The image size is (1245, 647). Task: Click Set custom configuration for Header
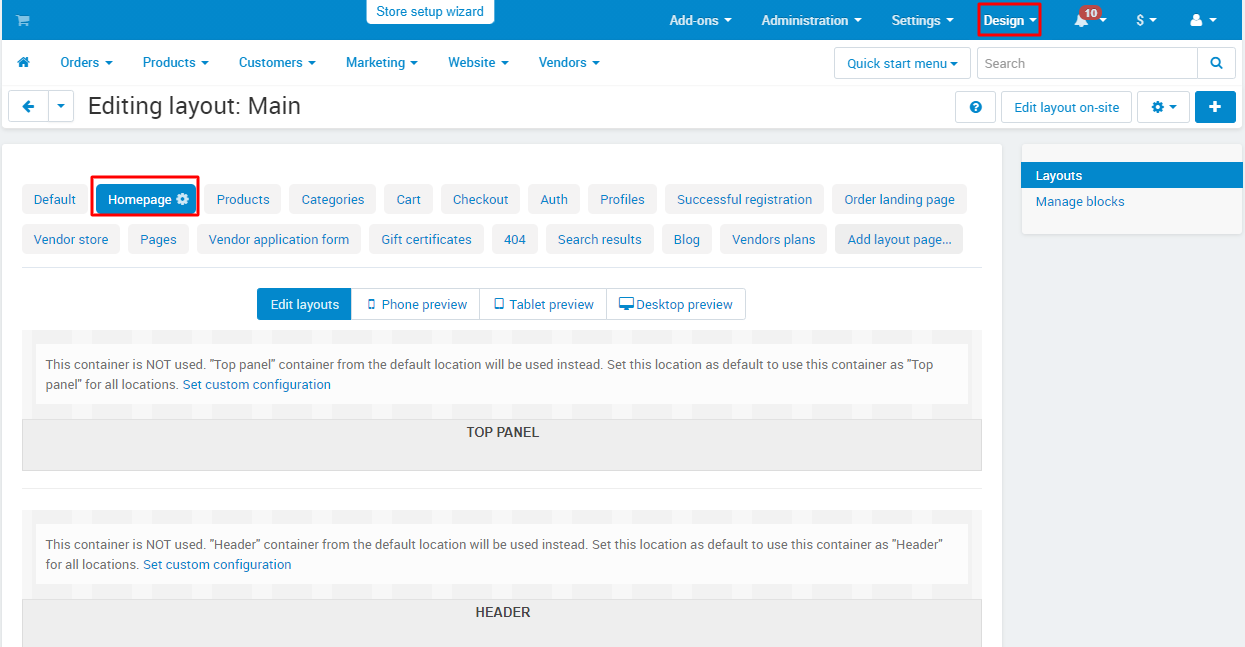(x=217, y=564)
